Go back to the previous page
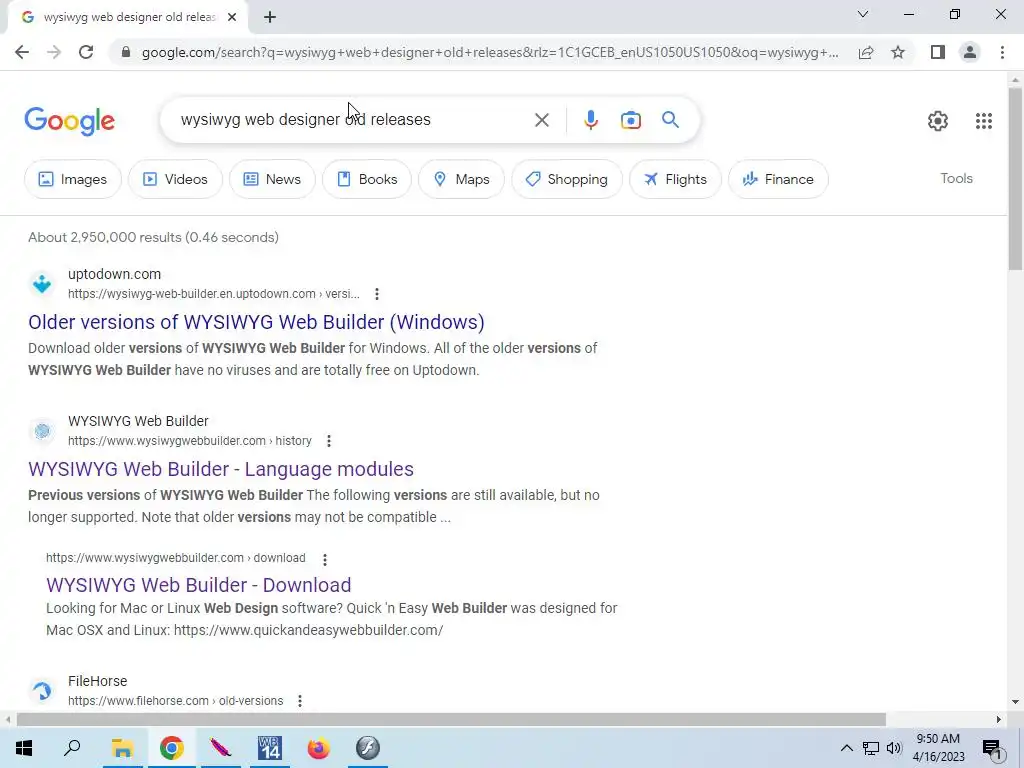 (22, 52)
